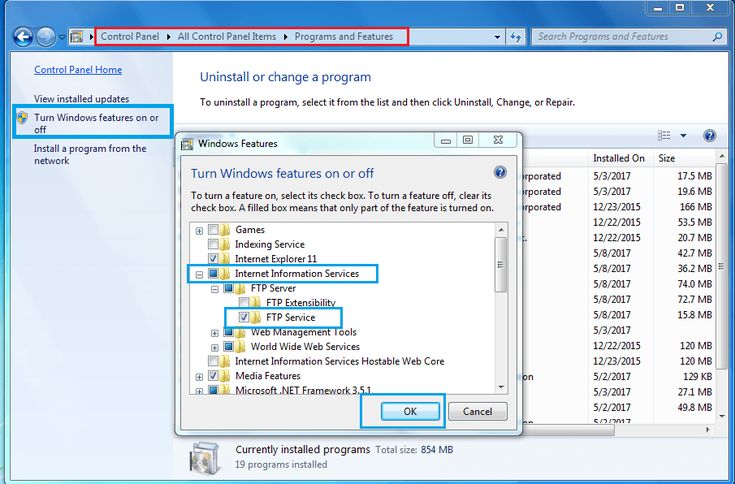This screenshot has width=735, height=484.
Task: Toggle the FTP Server checkbox
Action: tap(229, 288)
